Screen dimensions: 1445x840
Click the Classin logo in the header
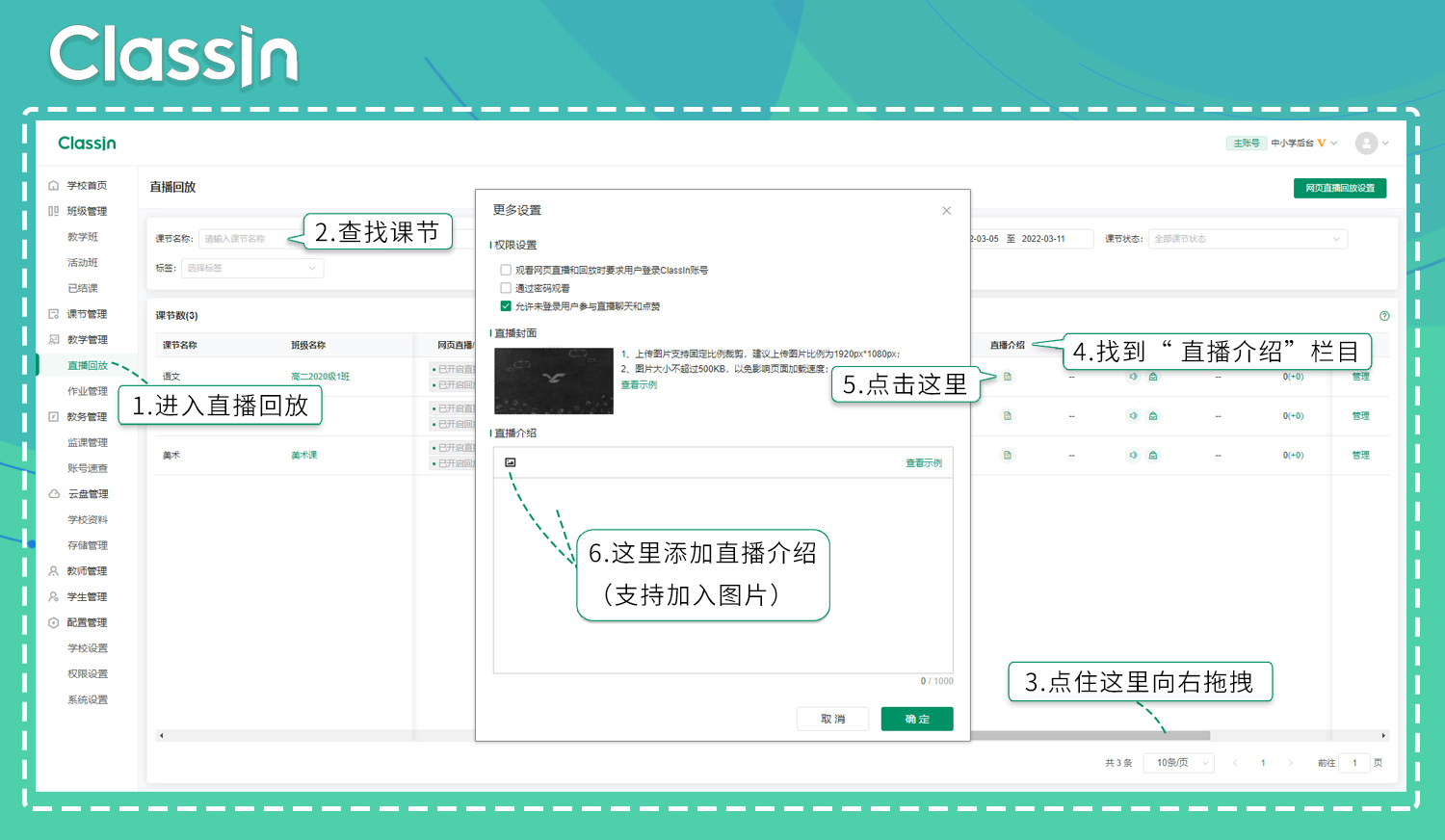point(87,144)
